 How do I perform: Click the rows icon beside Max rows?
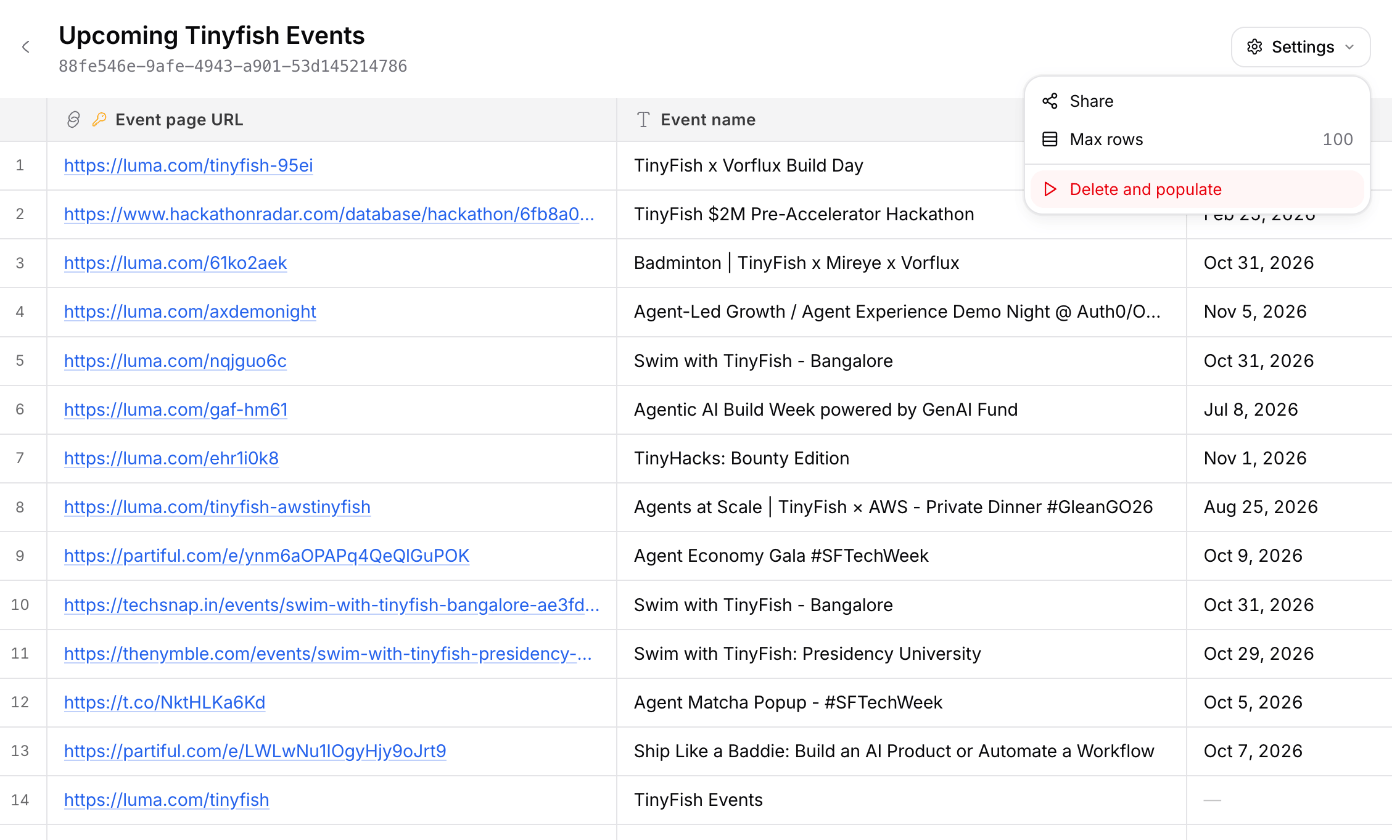pyautogui.click(x=1050, y=139)
